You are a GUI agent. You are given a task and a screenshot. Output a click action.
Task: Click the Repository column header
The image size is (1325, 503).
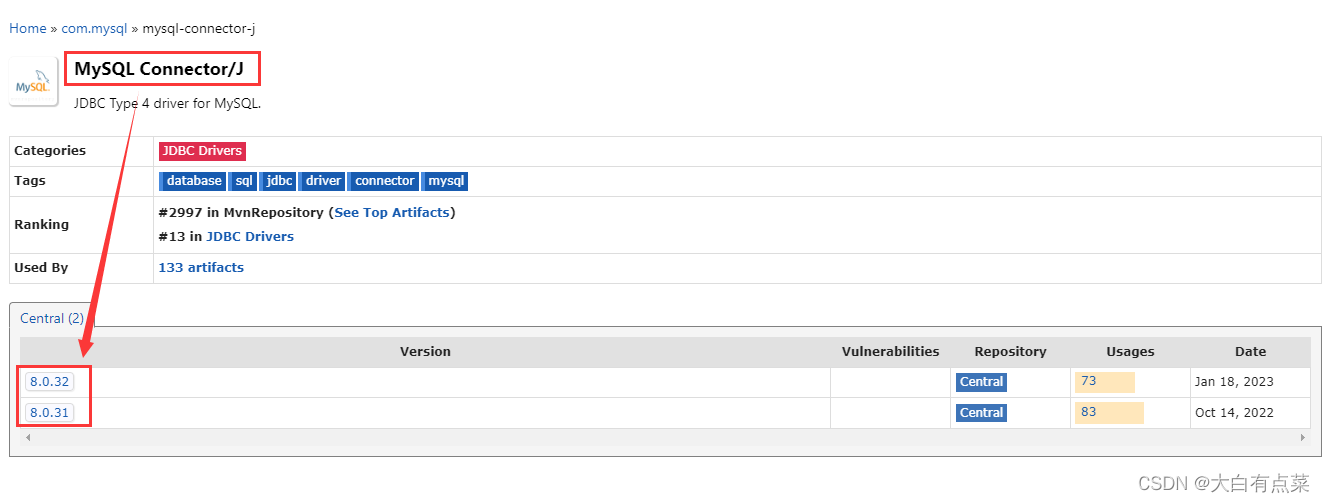coord(1010,352)
